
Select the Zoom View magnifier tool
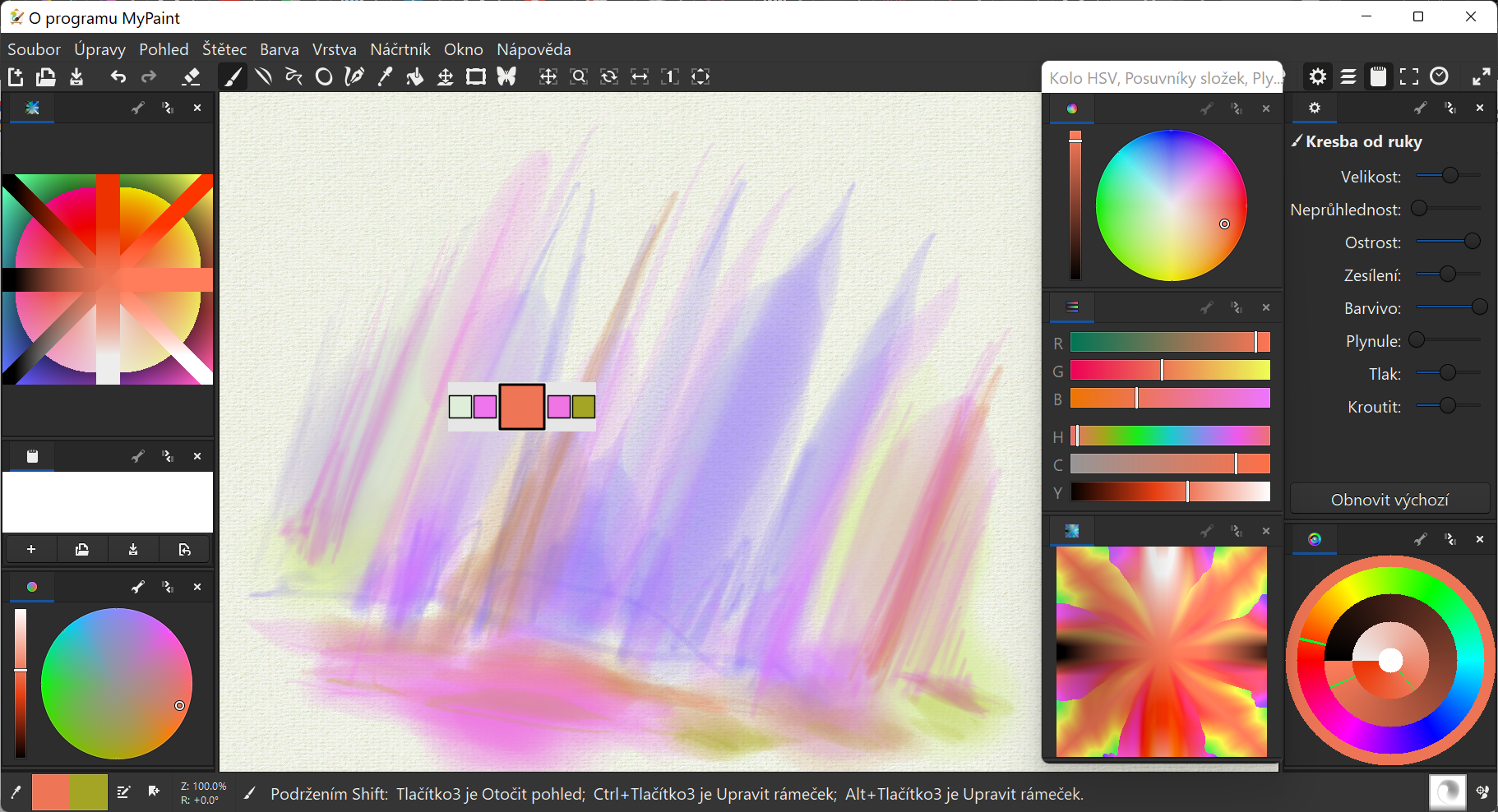click(579, 77)
